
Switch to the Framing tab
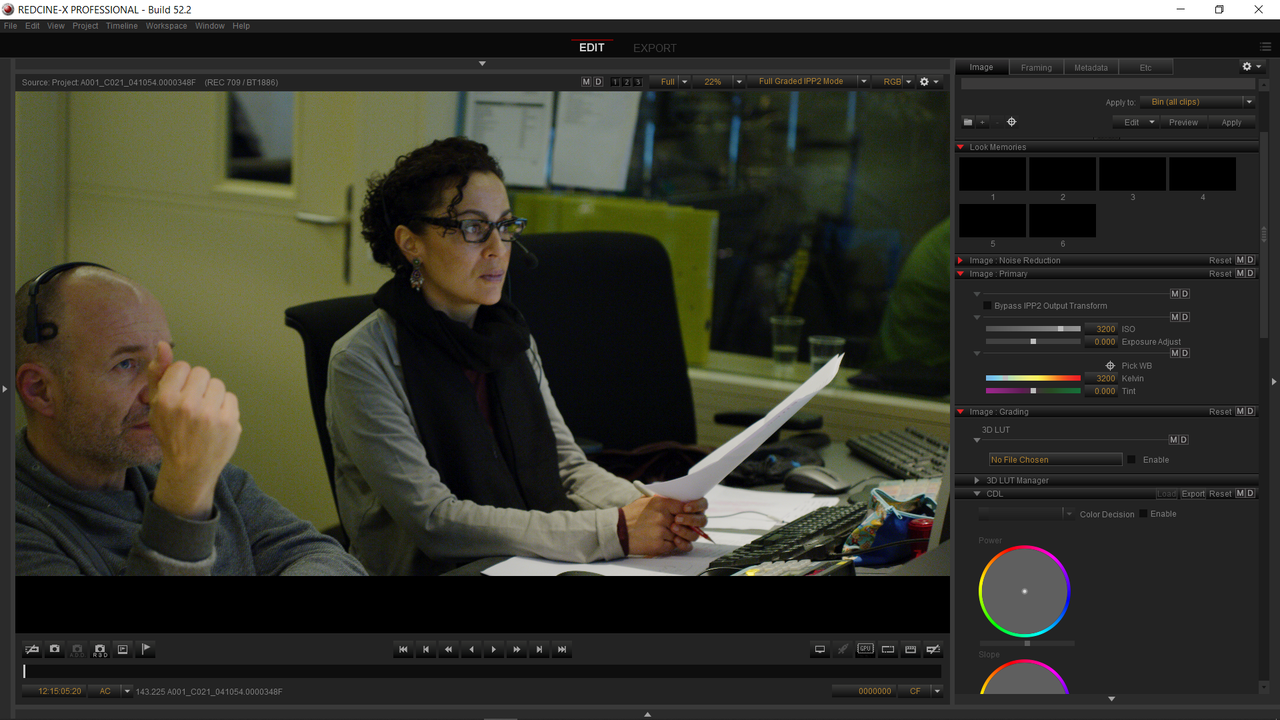[1036, 68]
